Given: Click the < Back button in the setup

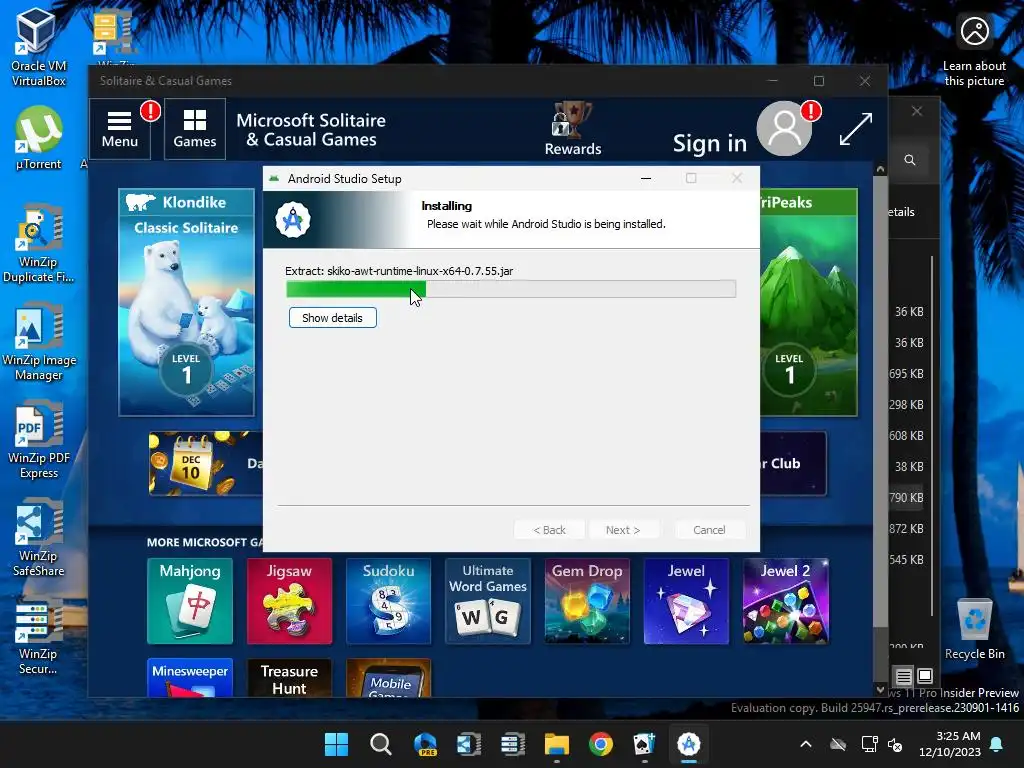Looking at the screenshot, I should click(x=549, y=530).
